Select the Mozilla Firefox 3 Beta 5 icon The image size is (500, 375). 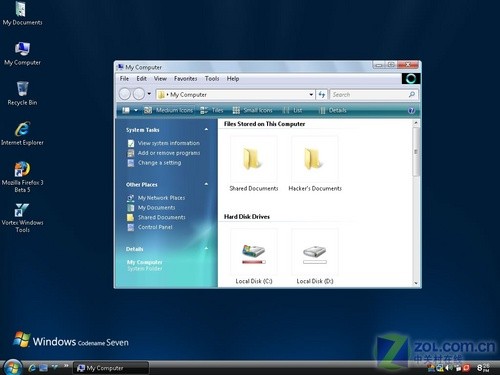point(22,177)
